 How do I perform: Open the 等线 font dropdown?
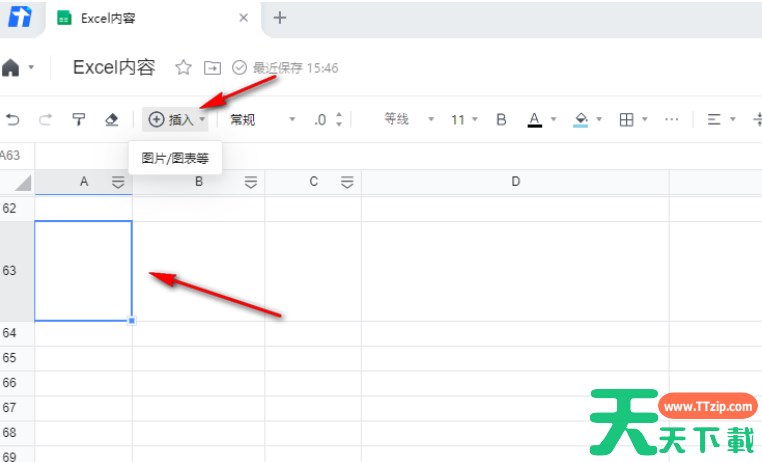408,119
